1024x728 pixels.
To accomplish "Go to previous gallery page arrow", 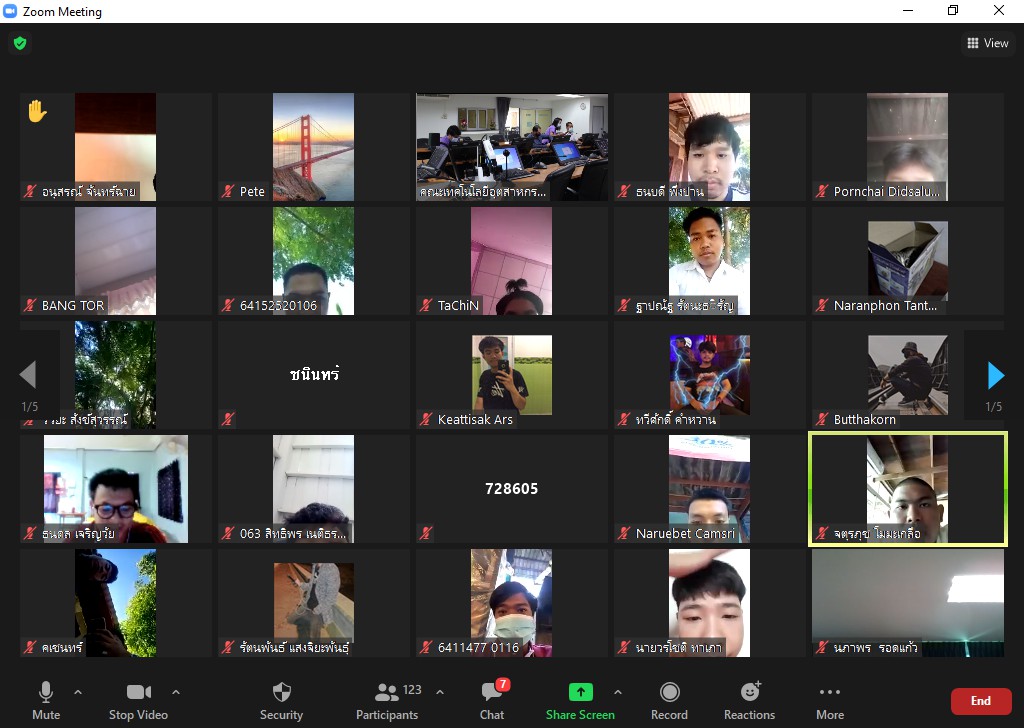I will point(28,374).
